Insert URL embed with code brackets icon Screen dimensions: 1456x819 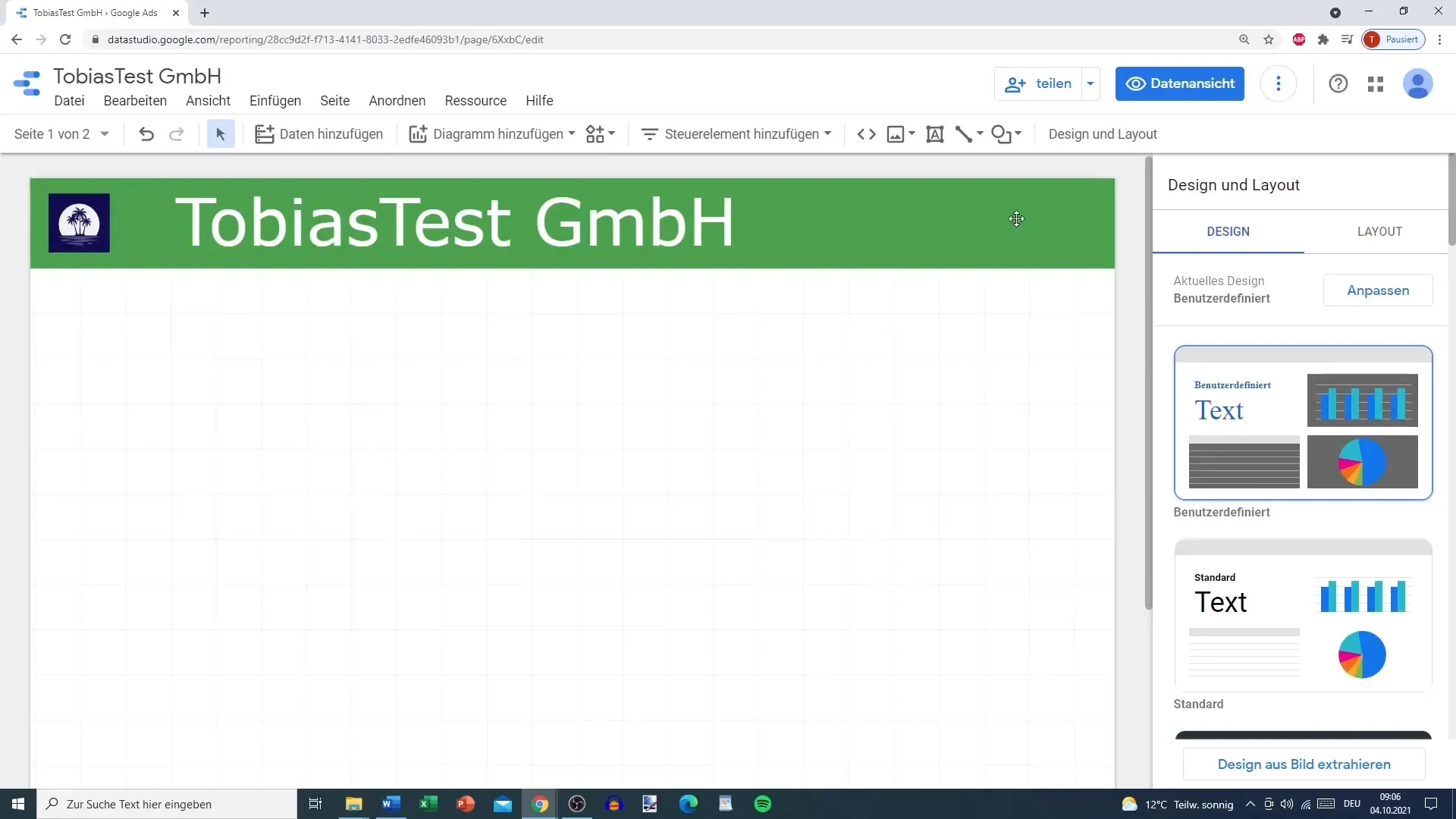867,134
